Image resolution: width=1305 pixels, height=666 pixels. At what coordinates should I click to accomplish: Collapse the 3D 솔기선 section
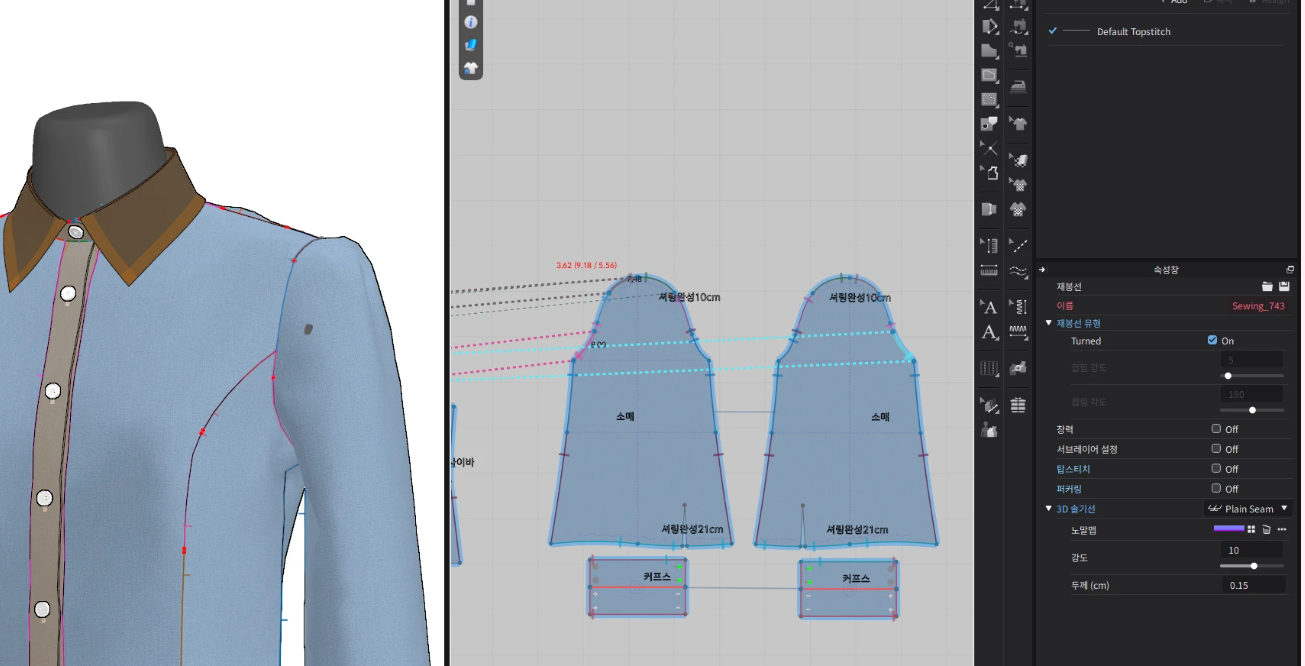click(1049, 509)
